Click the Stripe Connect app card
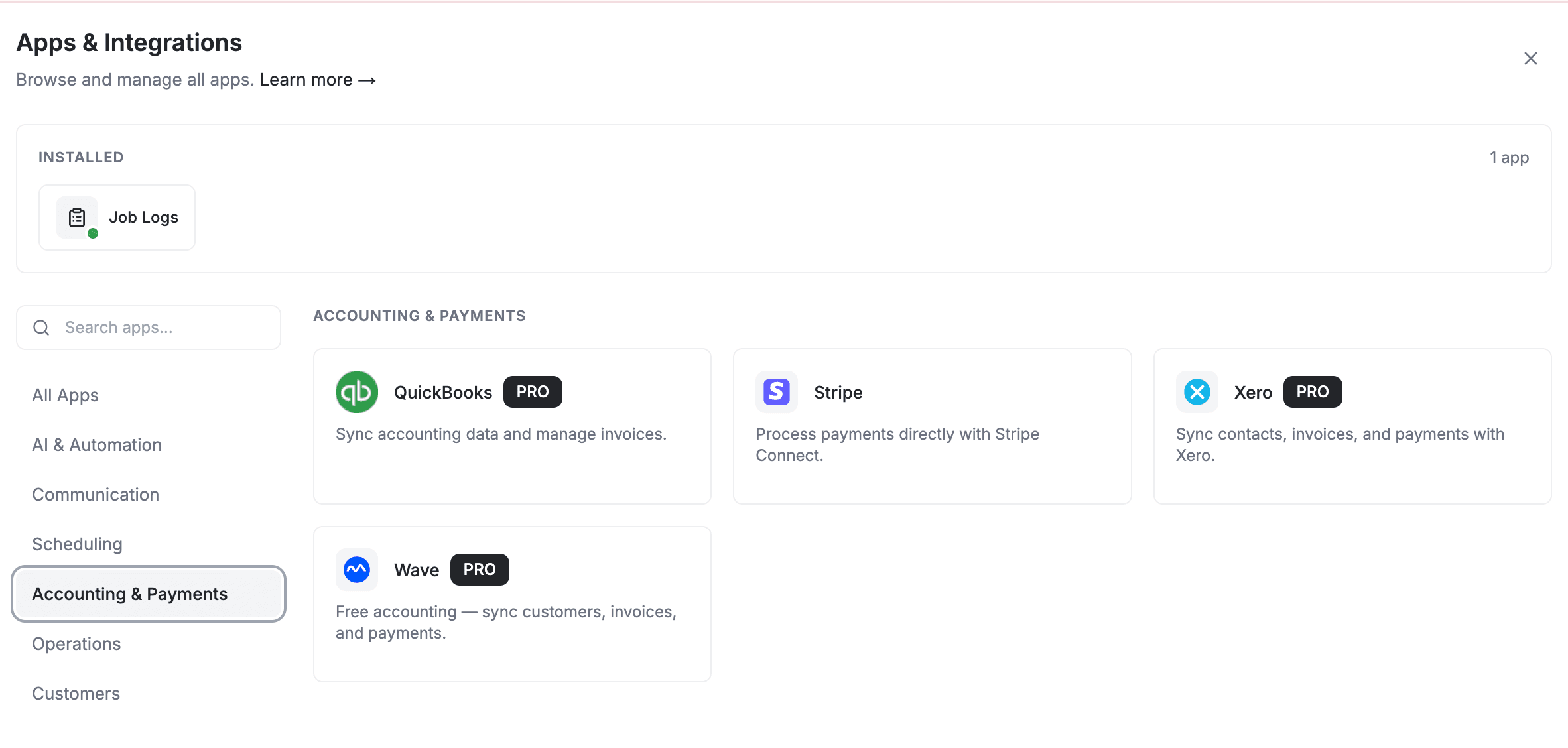Image resolution: width=1568 pixels, height=748 pixels. tap(932, 426)
